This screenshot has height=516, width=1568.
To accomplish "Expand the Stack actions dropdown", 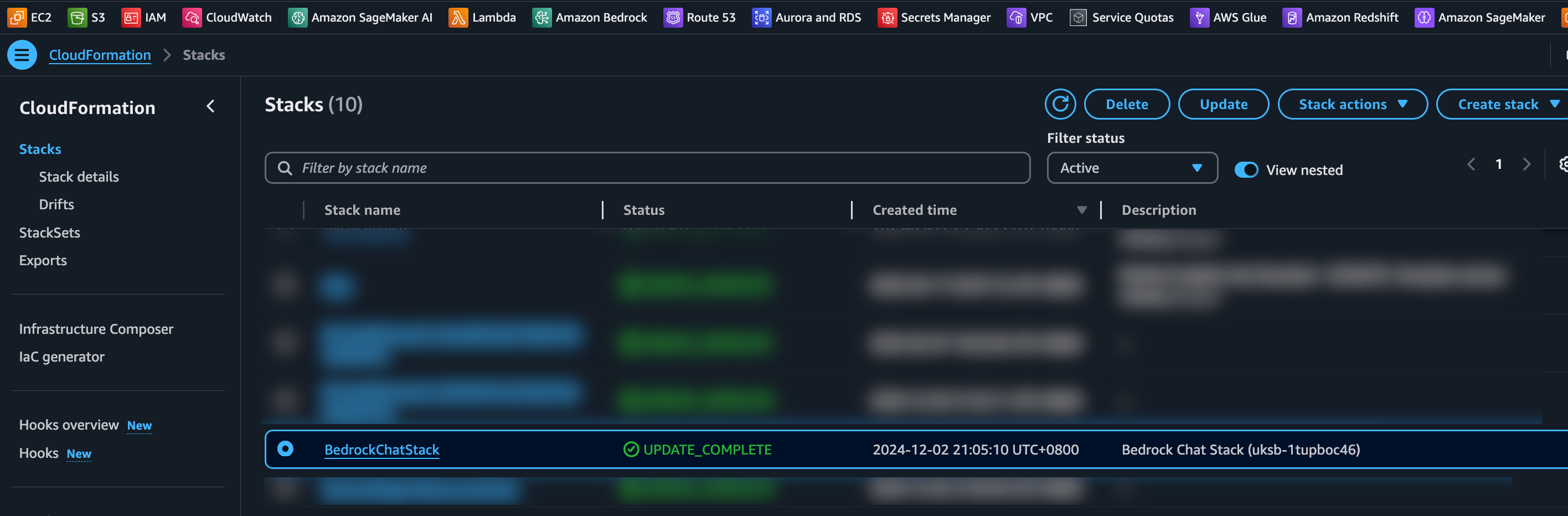I will click(1352, 104).
